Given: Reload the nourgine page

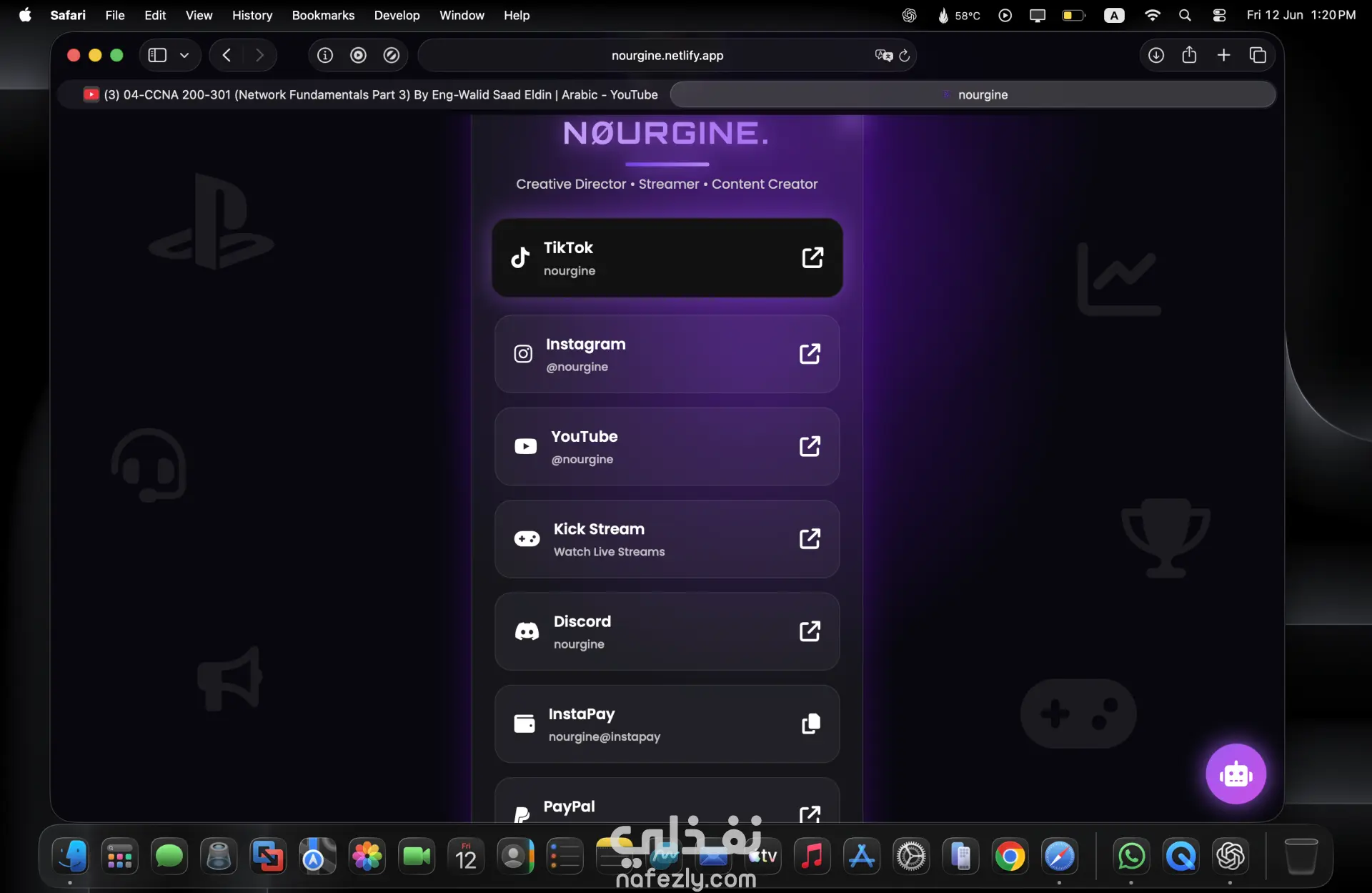Looking at the screenshot, I should tap(904, 56).
